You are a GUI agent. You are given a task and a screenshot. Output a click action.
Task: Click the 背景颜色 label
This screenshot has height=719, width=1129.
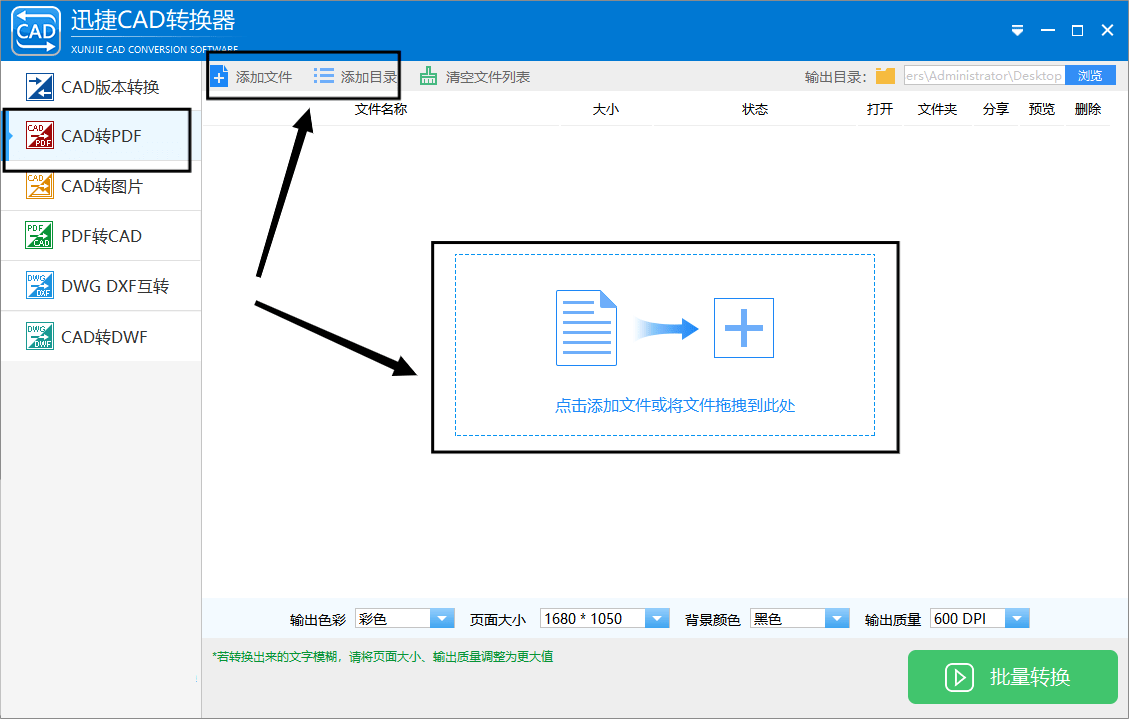click(713, 620)
